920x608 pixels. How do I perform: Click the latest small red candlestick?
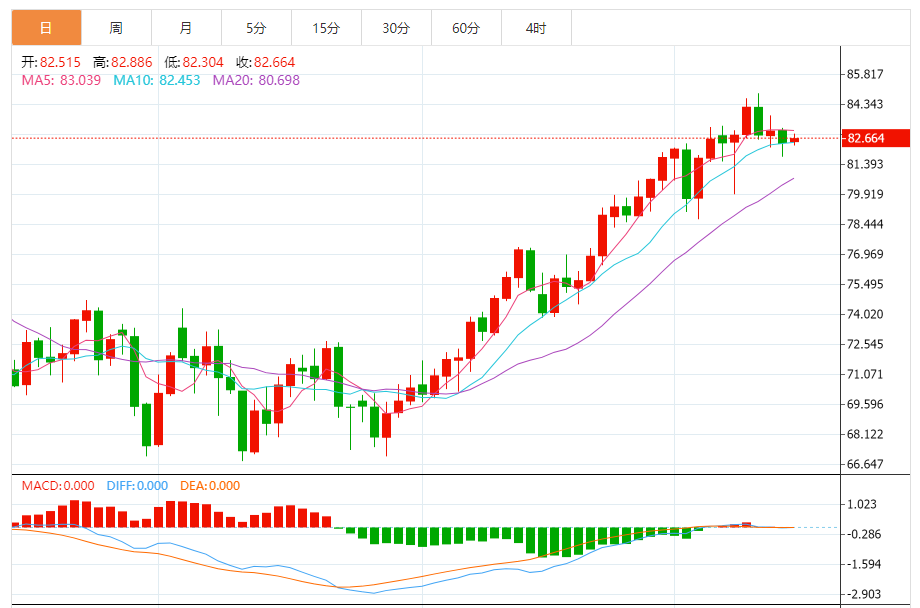pyautogui.click(x=794, y=140)
